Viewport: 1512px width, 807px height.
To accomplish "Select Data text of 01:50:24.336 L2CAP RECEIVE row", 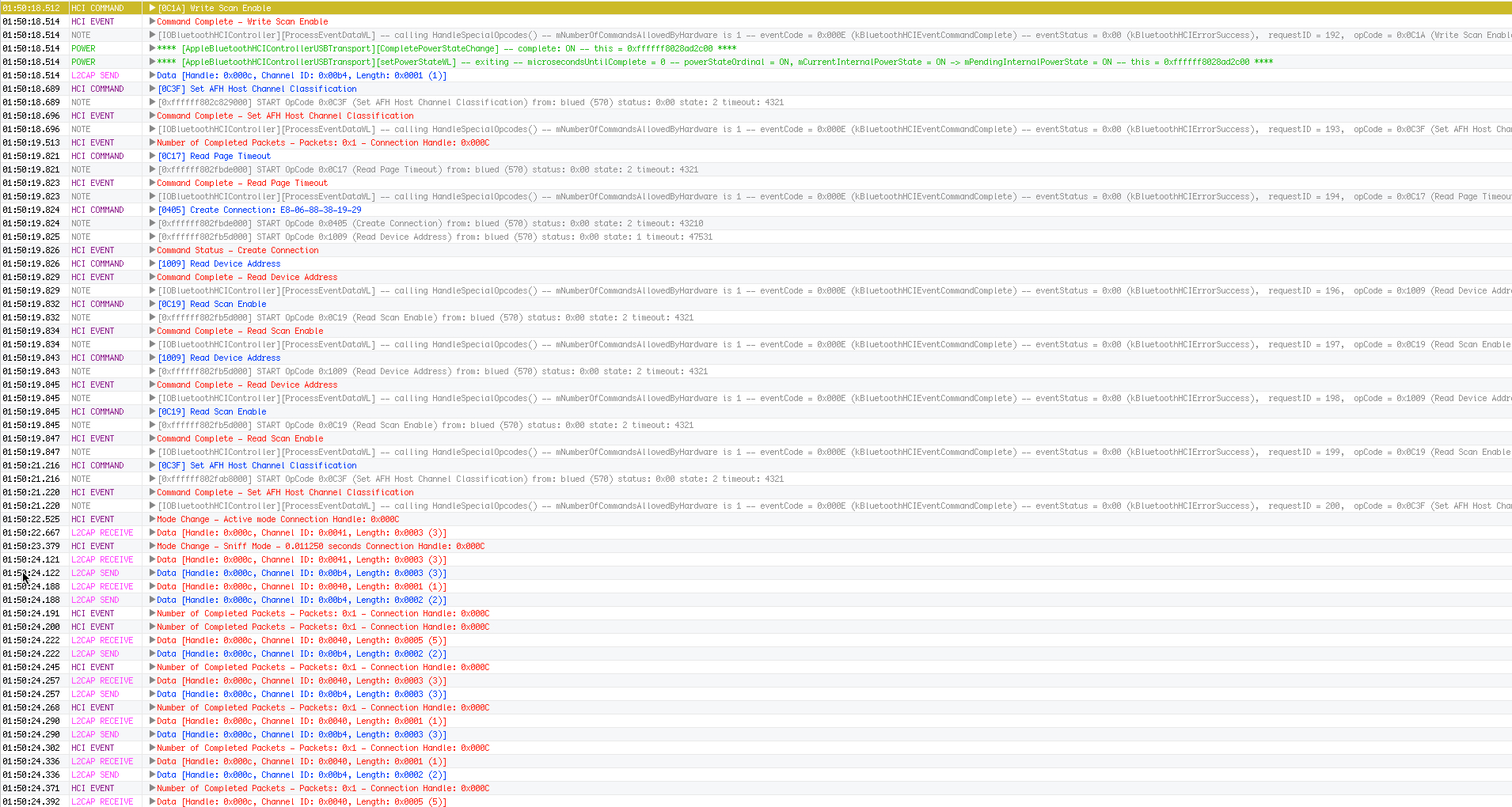I will 302,761.
